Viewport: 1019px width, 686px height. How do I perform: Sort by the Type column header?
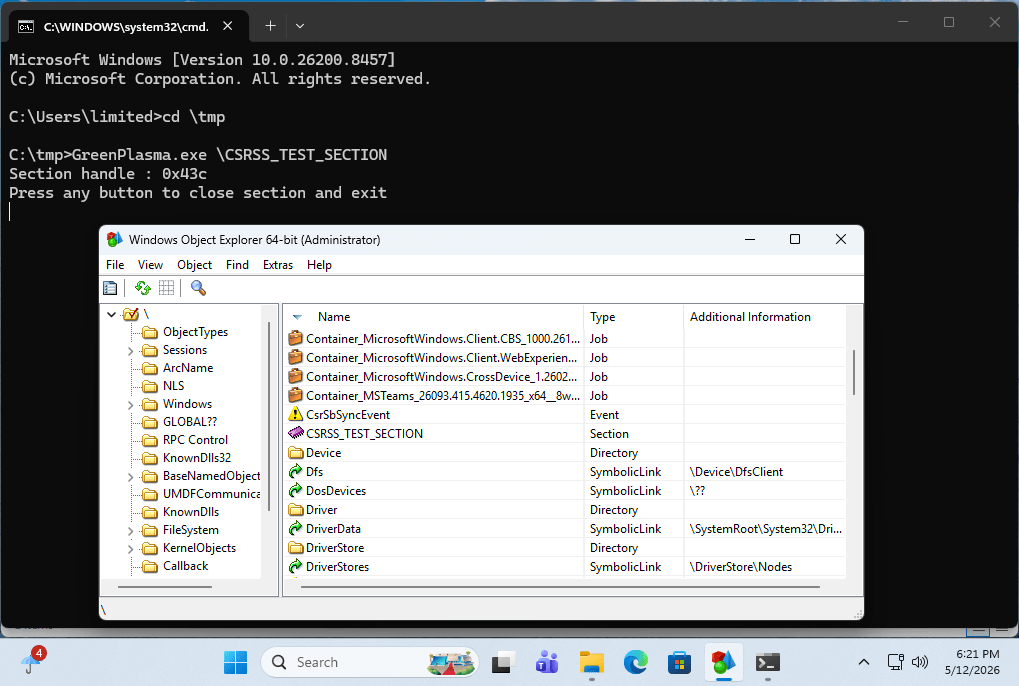point(634,317)
